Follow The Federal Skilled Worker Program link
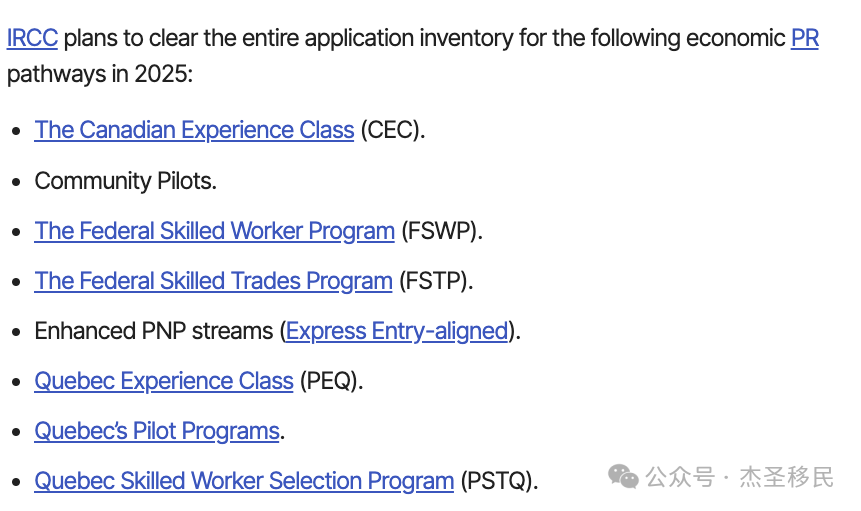 click(x=214, y=231)
